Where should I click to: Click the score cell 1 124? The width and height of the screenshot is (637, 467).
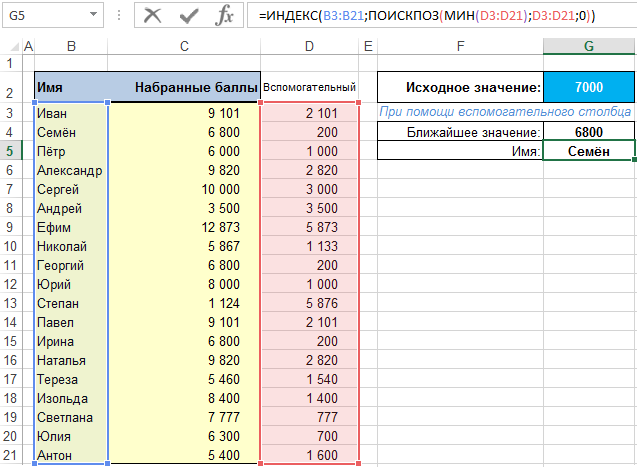tap(184, 303)
